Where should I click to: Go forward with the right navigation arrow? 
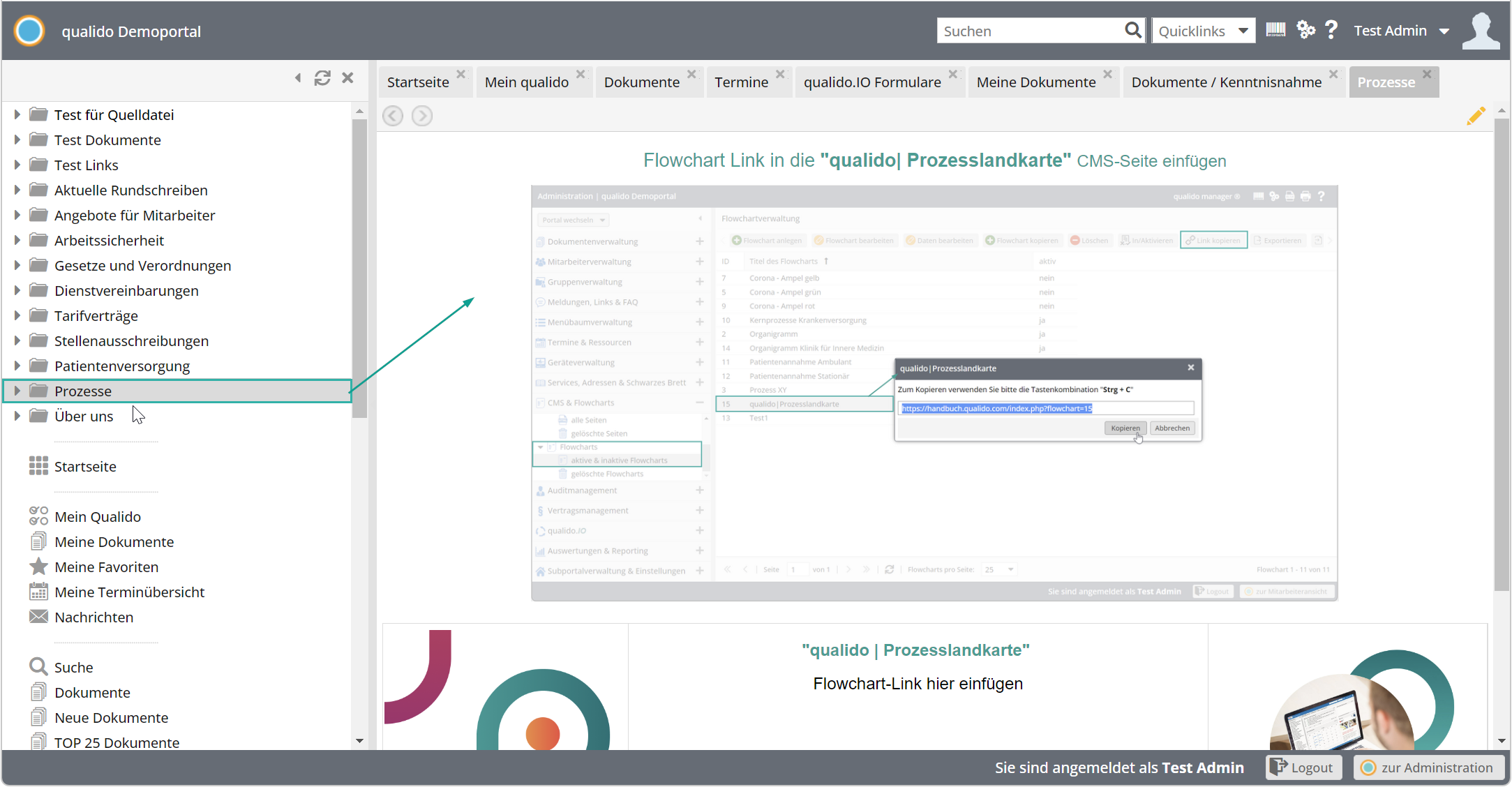click(421, 116)
